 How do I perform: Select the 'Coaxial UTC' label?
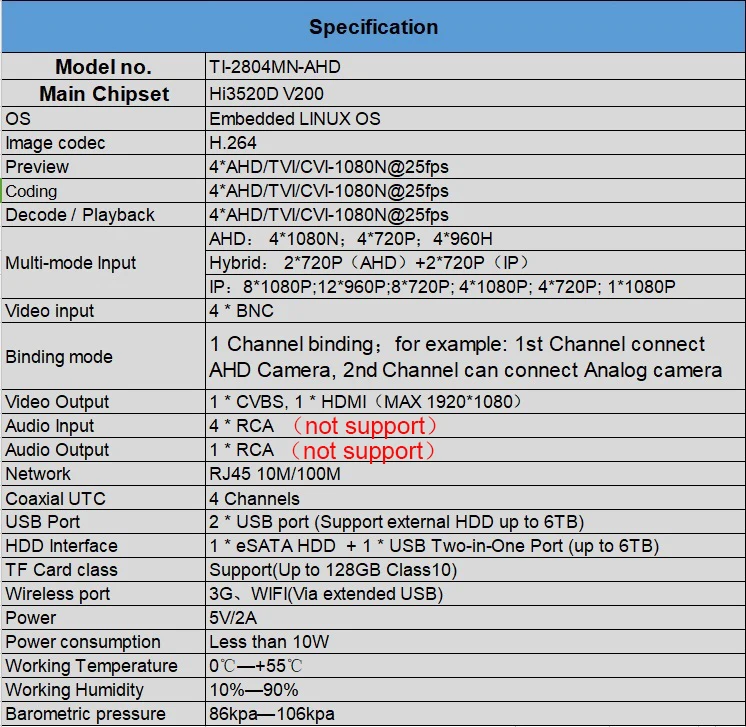pos(55,498)
